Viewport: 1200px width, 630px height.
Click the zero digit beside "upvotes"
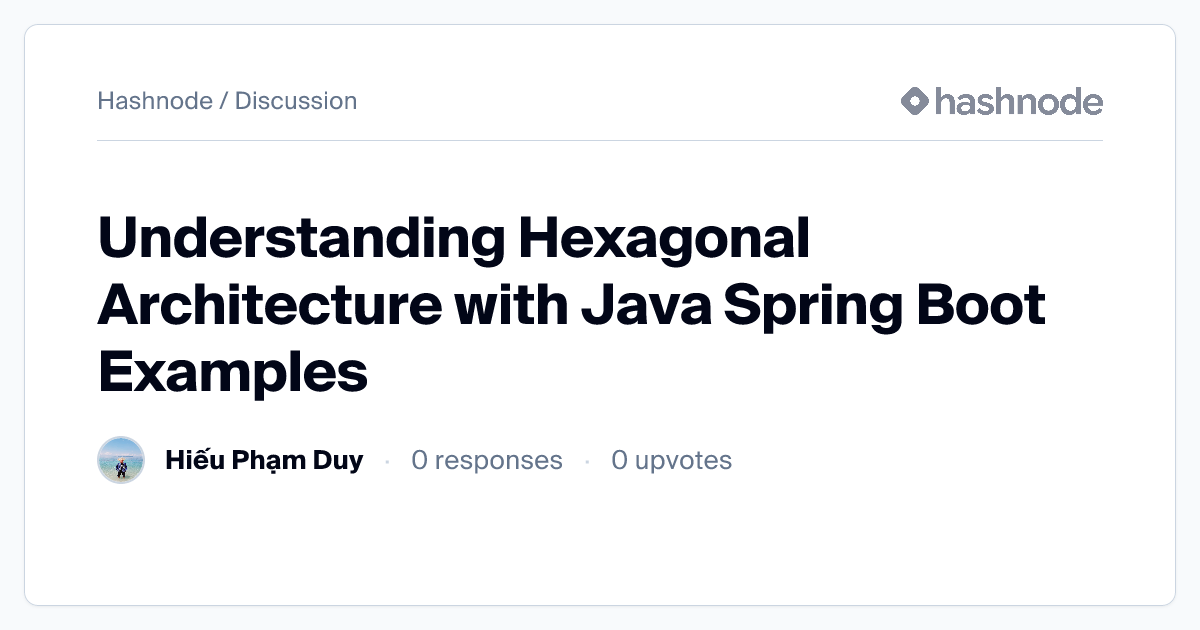pos(620,460)
